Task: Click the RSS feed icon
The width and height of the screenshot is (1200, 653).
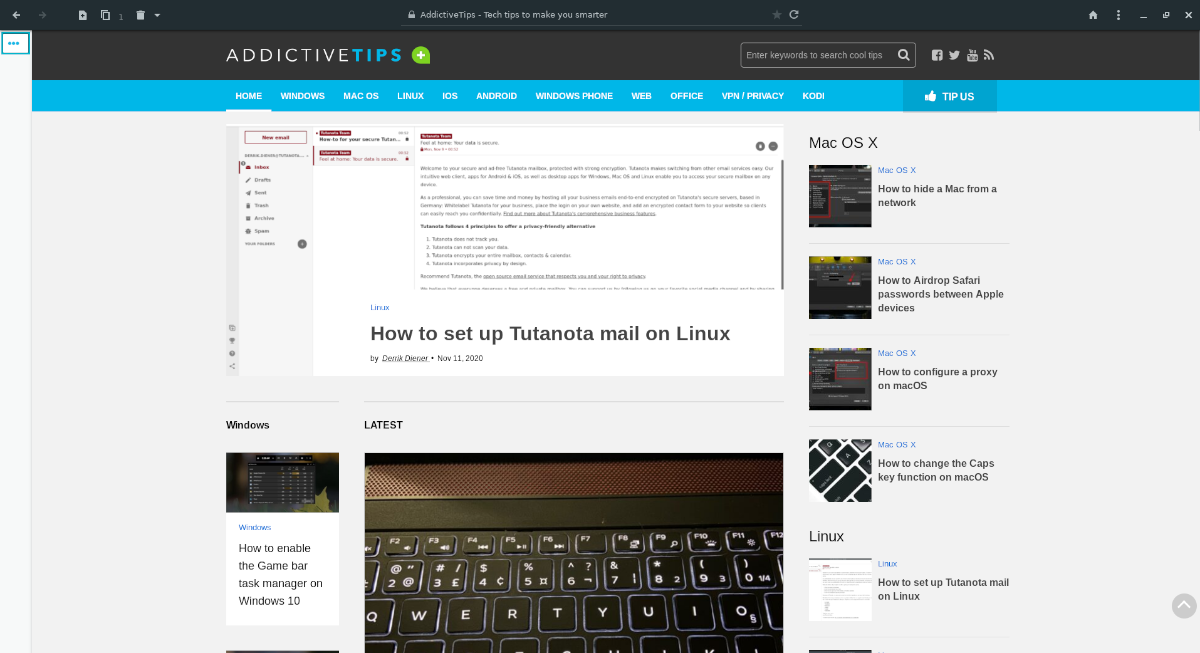Action: click(x=989, y=55)
